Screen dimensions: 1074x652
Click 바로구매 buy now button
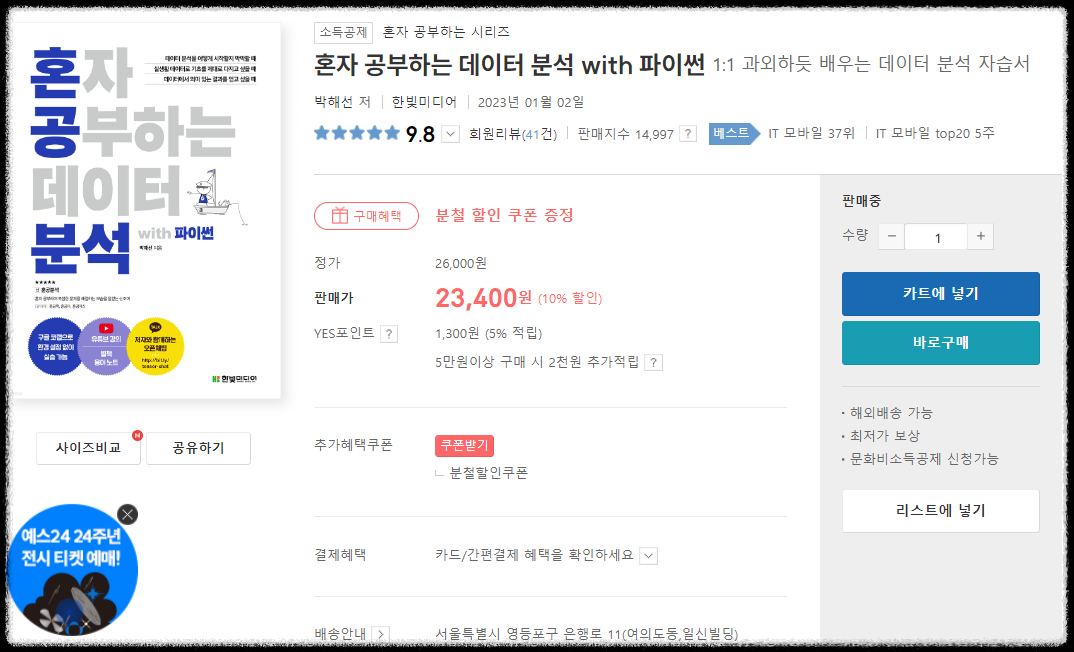940,343
